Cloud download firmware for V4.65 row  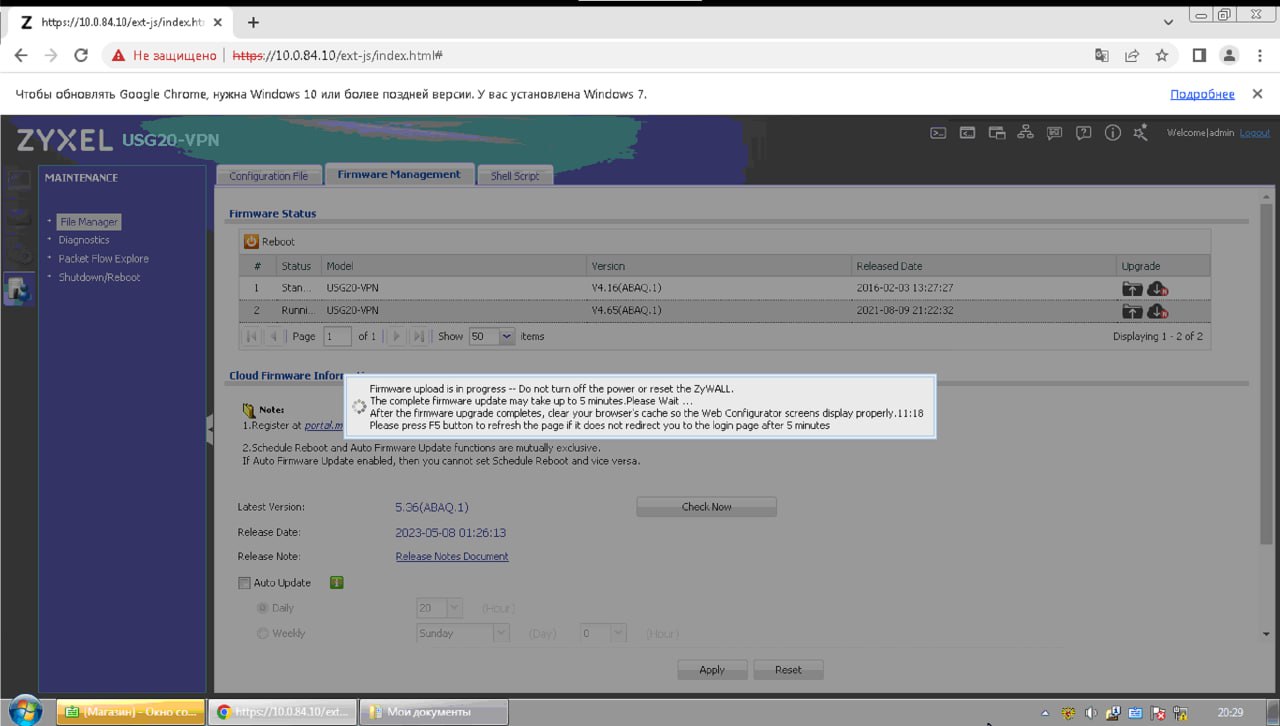tap(1158, 311)
